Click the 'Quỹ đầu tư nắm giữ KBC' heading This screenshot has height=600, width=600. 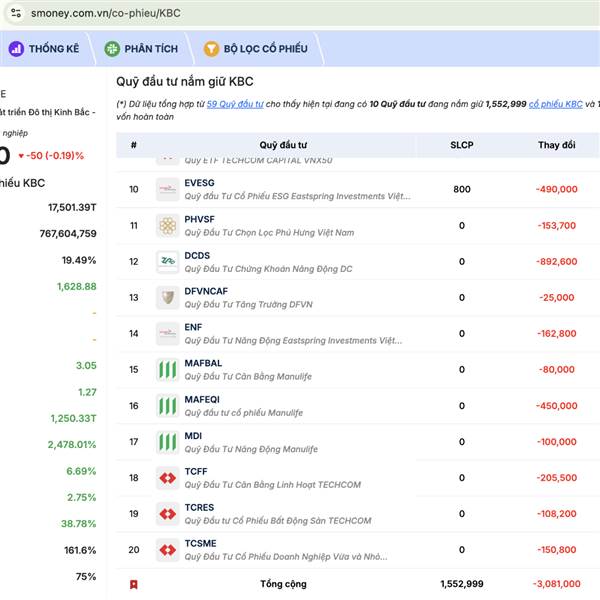(185, 82)
